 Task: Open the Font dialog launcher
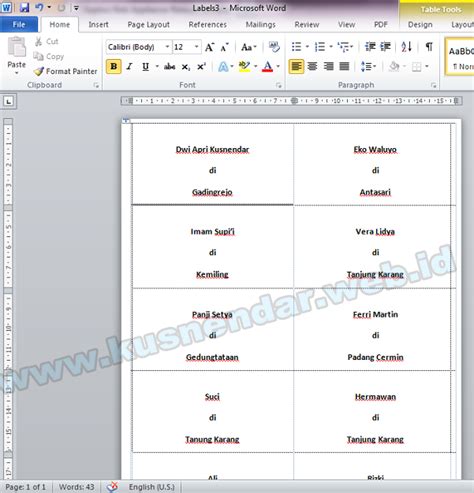(279, 85)
